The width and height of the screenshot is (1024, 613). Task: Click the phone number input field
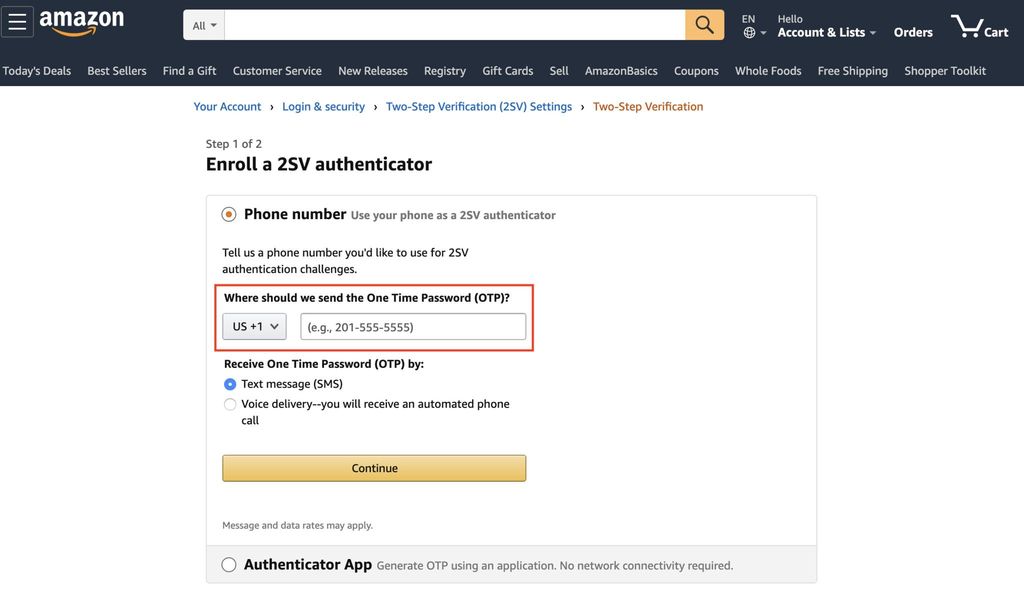[413, 325]
